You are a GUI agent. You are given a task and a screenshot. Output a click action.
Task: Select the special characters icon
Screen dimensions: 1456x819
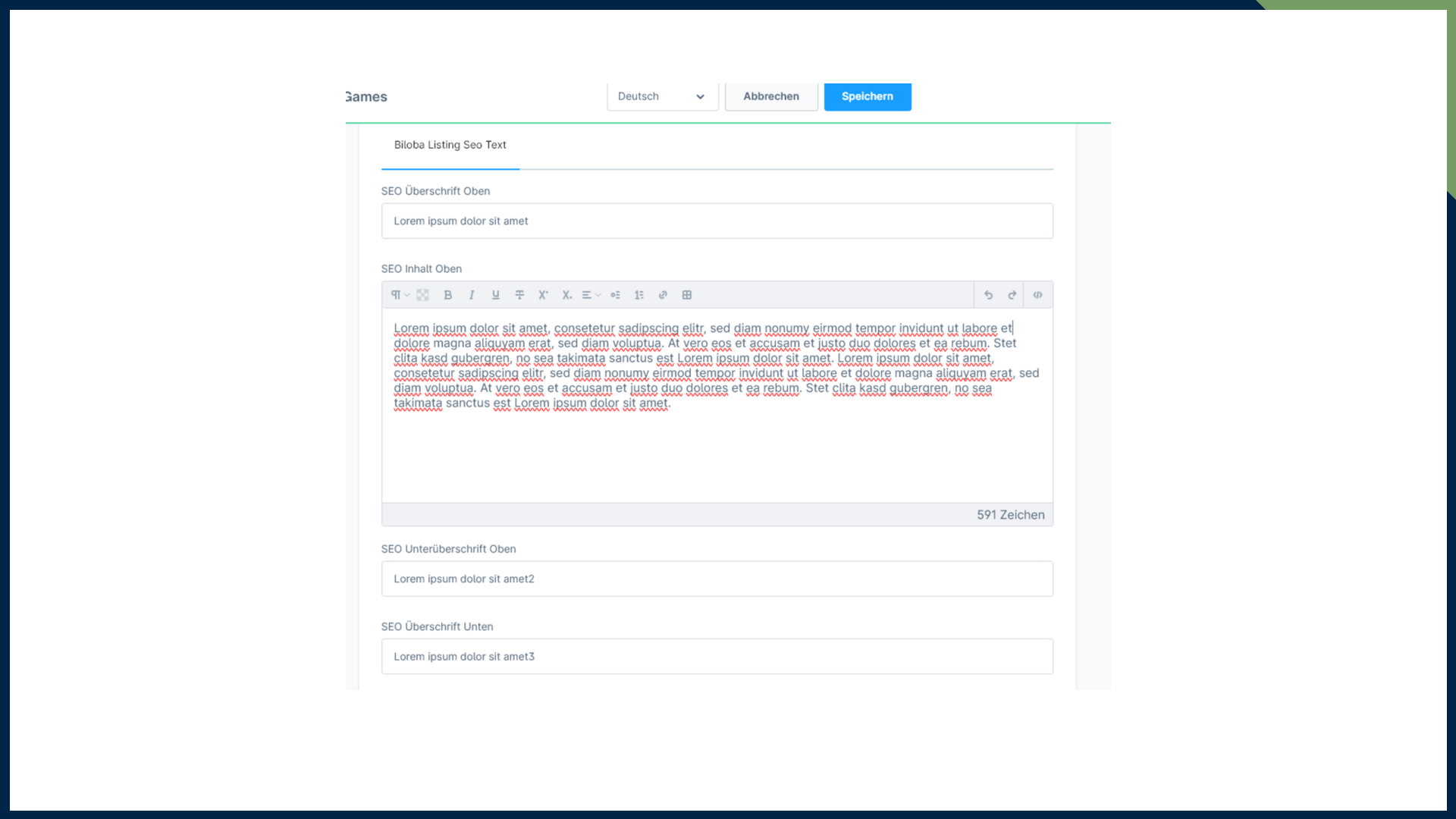422,295
